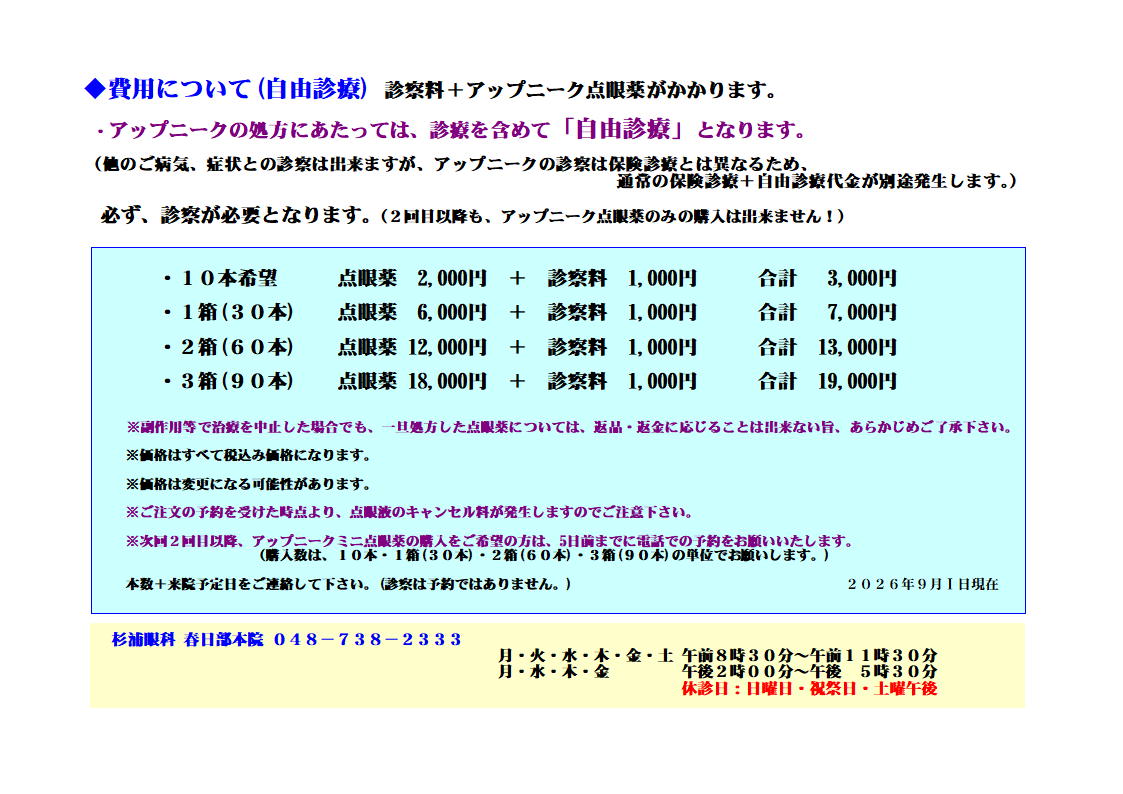The width and height of the screenshot is (1123, 794).
Task: Click the total 合計 7,000円
Action: (x=827, y=312)
